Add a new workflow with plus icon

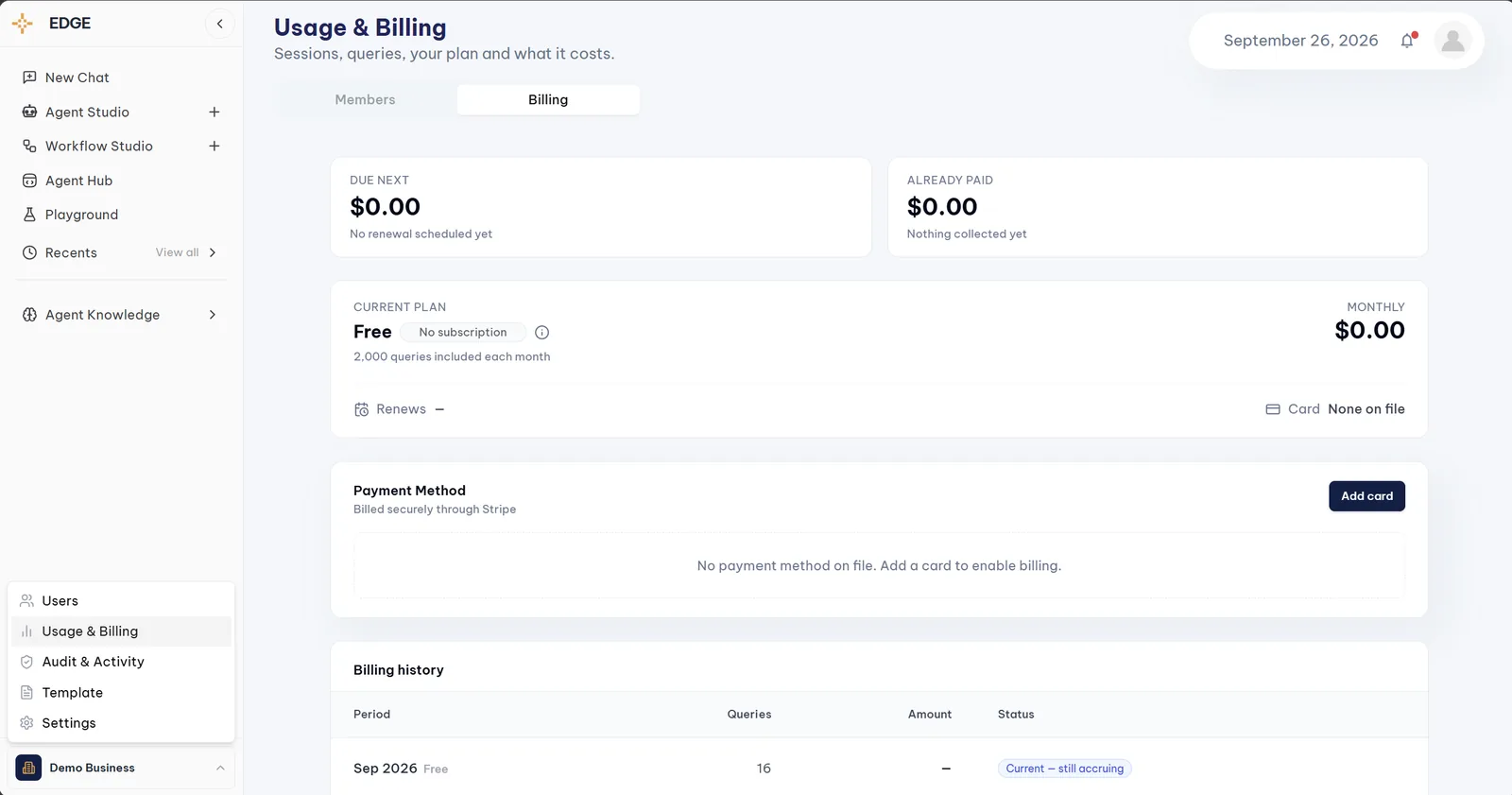pyautogui.click(x=215, y=147)
